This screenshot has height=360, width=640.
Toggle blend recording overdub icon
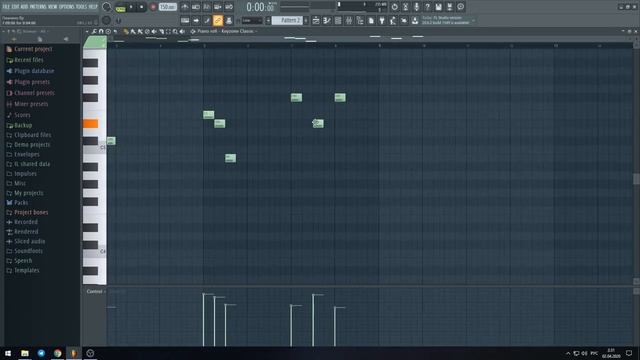(218, 7)
